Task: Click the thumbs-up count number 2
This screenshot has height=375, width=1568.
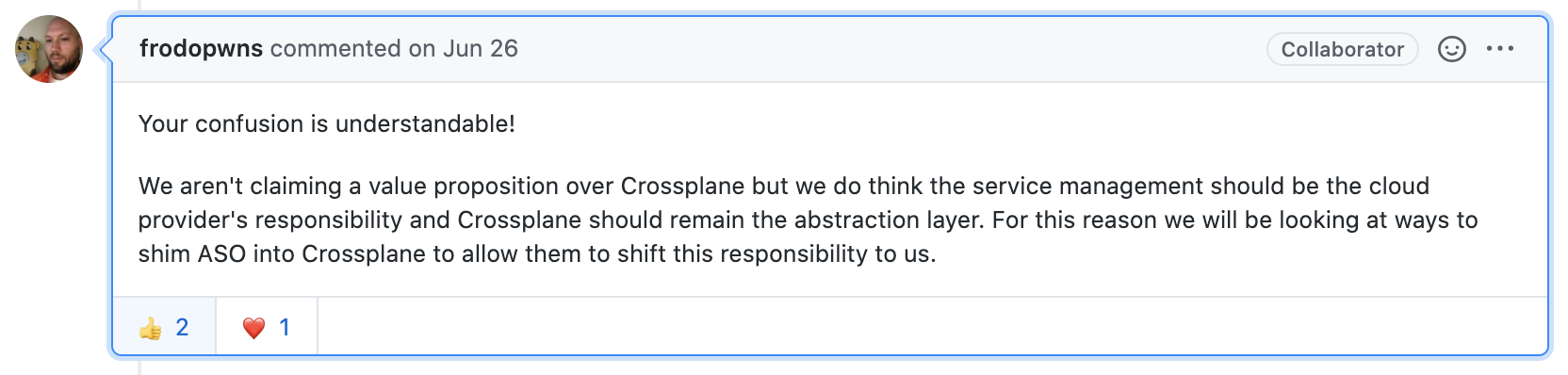Action: click(182, 327)
